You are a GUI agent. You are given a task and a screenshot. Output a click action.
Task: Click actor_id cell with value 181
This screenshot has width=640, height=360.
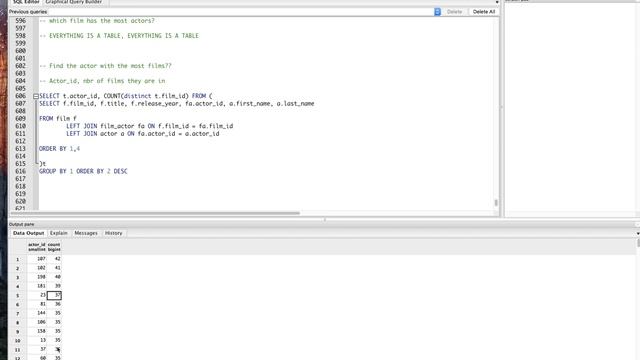pos(37,286)
